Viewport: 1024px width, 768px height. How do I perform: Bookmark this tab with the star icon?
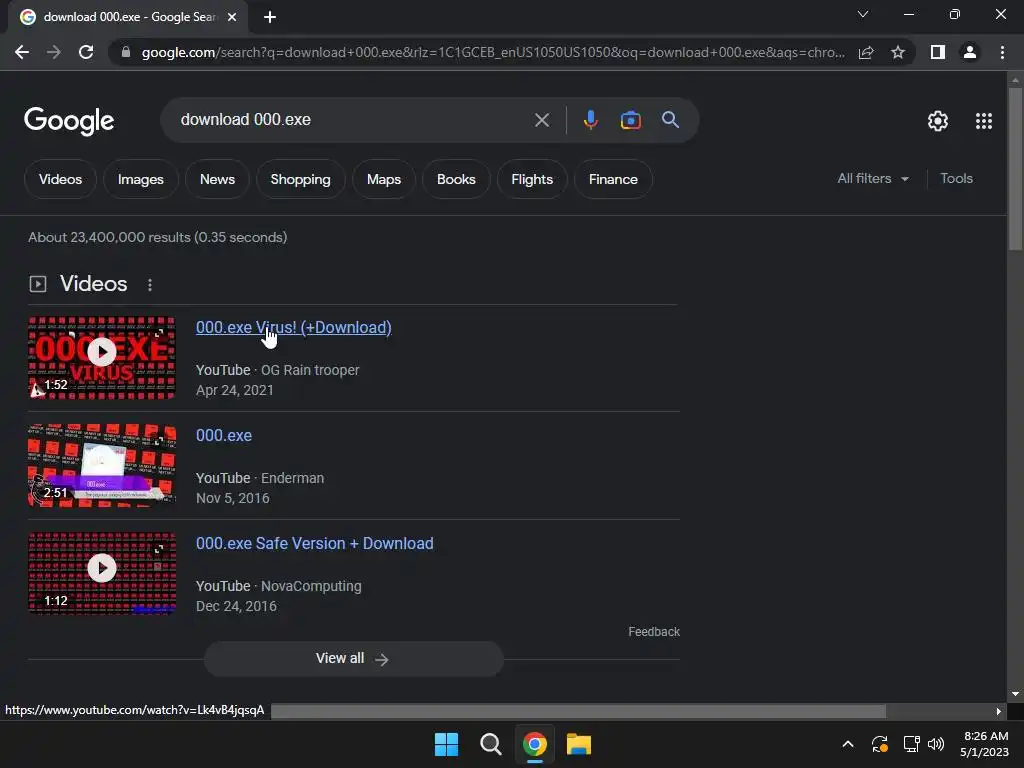[898, 52]
